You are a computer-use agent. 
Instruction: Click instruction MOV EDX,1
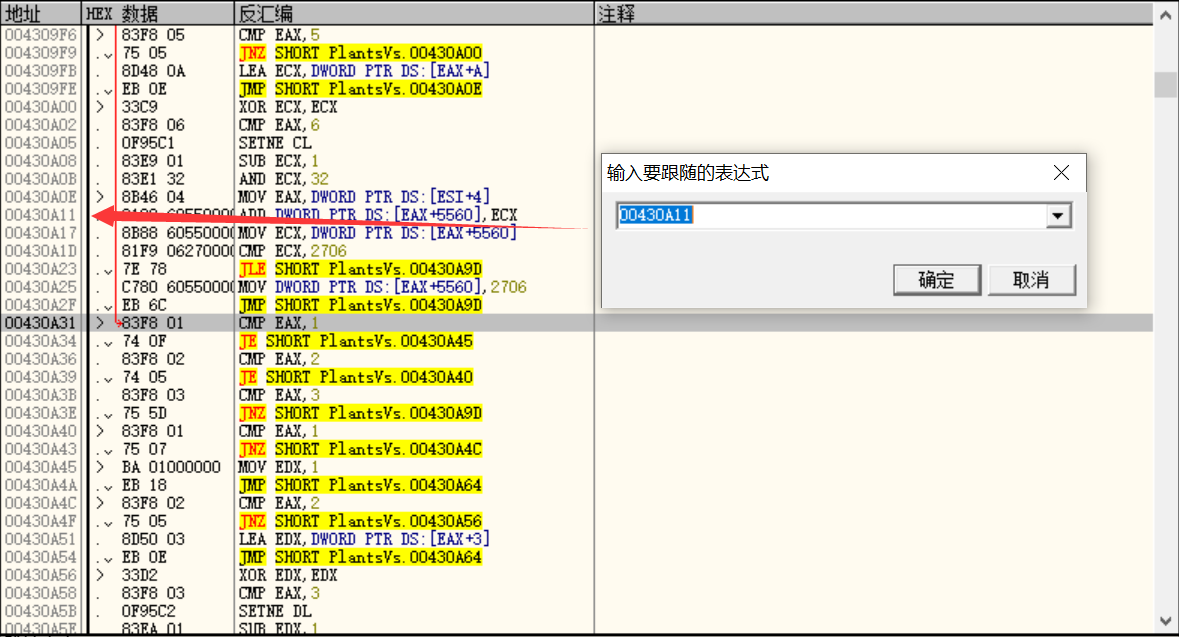tap(279, 468)
